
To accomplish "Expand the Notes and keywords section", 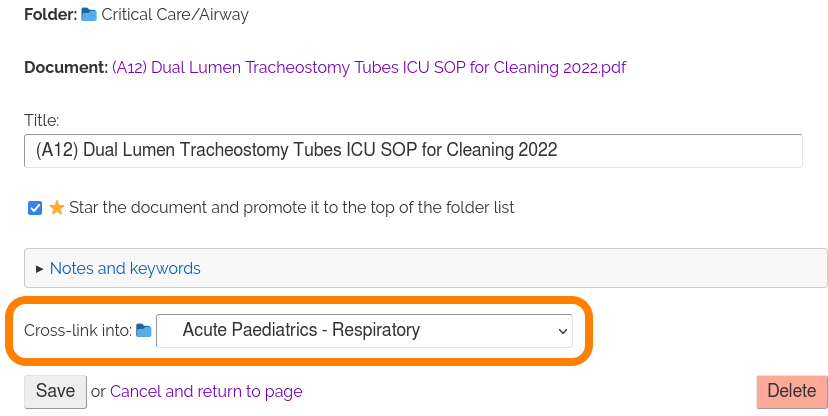I will [125, 268].
